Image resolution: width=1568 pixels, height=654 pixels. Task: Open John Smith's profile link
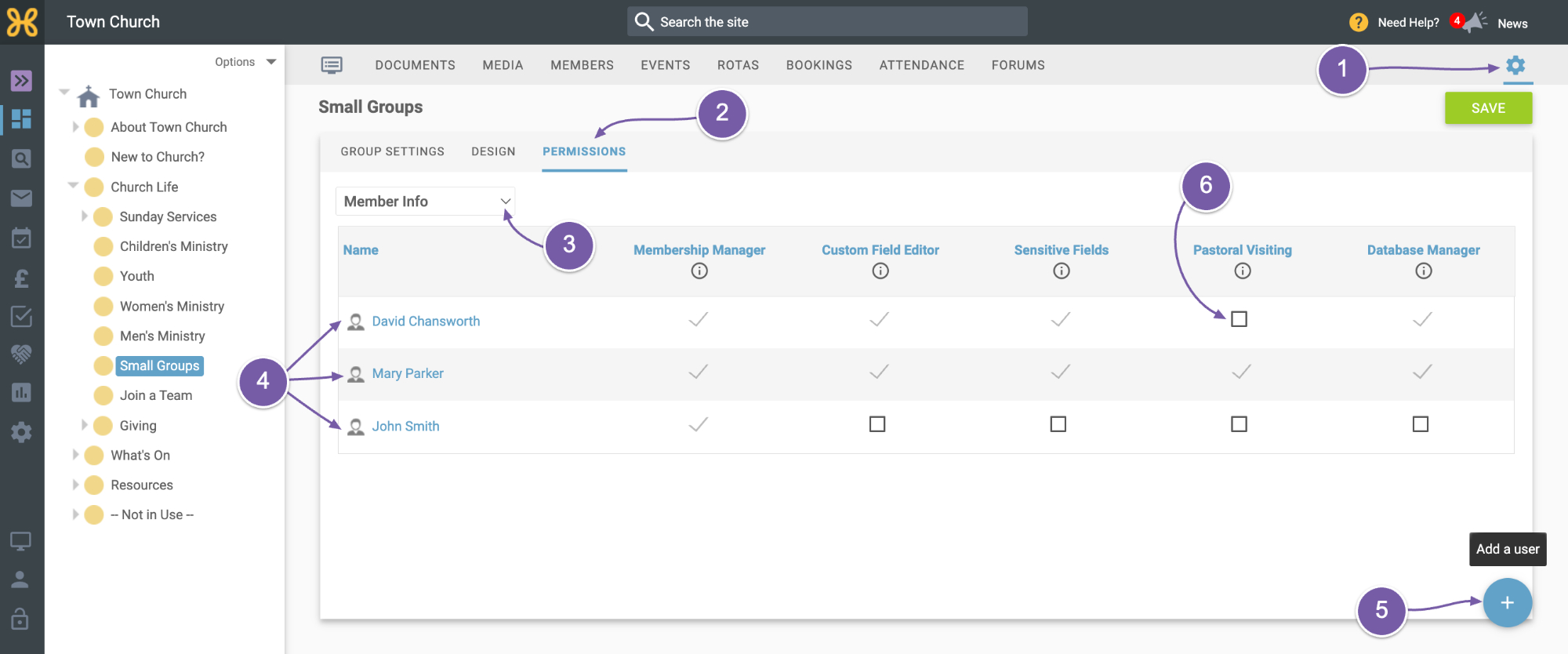pos(405,427)
